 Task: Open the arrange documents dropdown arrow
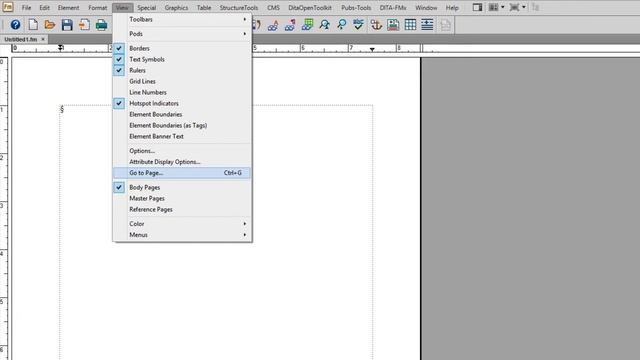click(502, 7)
